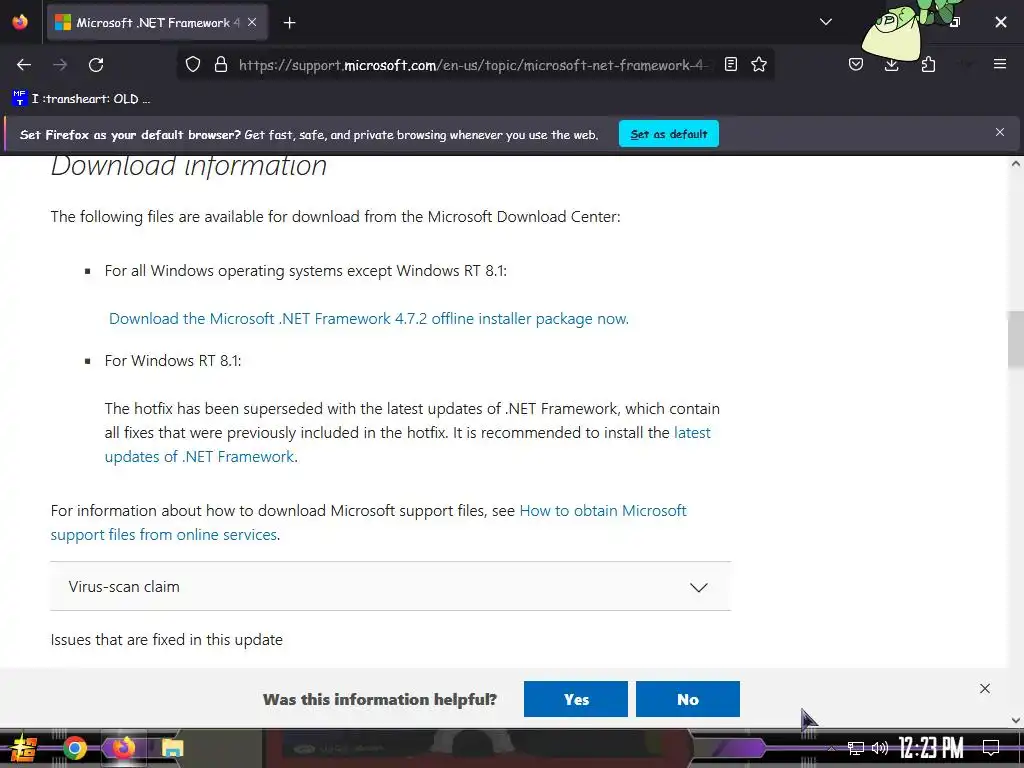This screenshot has width=1024, height=768.
Task: Open the ':transheart: OLD' bookmark
Action: (x=82, y=99)
